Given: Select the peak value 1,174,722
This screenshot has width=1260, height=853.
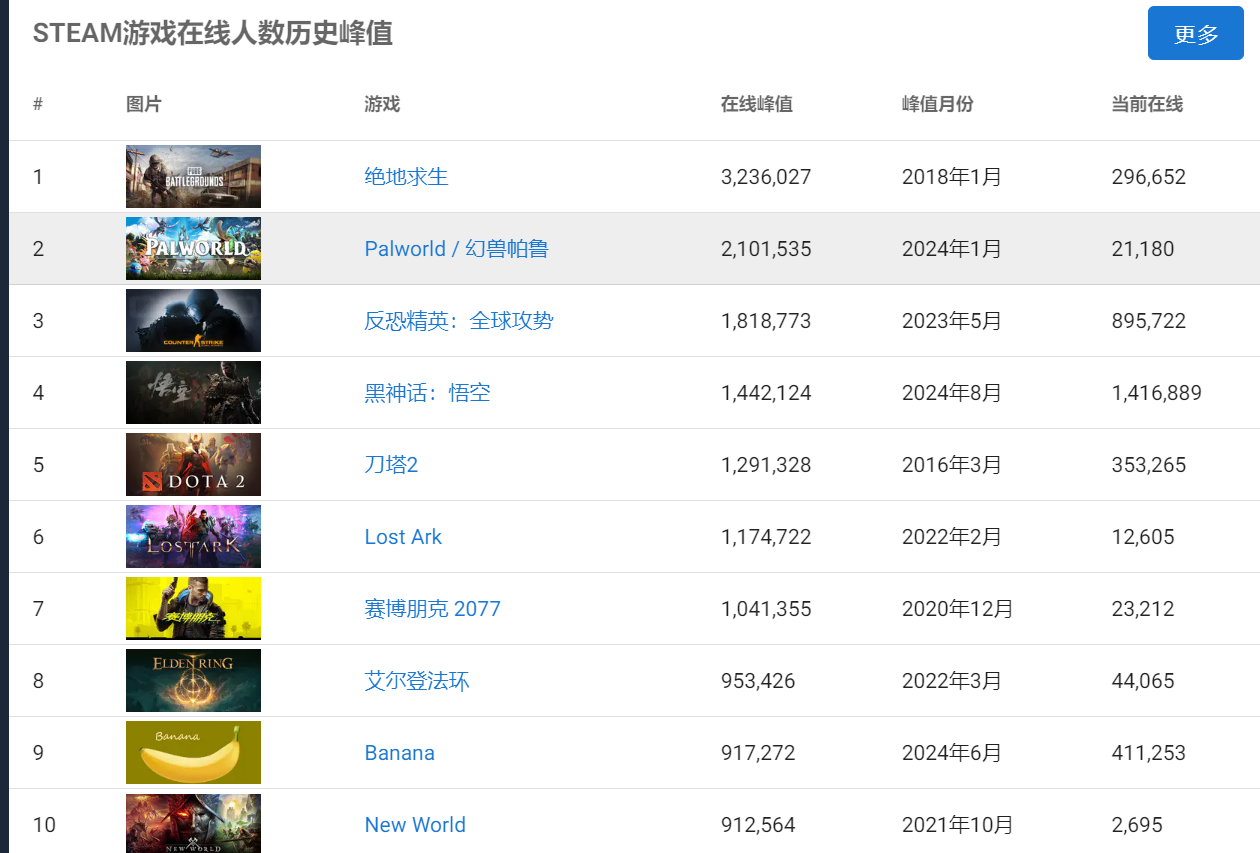Looking at the screenshot, I should [x=766, y=537].
